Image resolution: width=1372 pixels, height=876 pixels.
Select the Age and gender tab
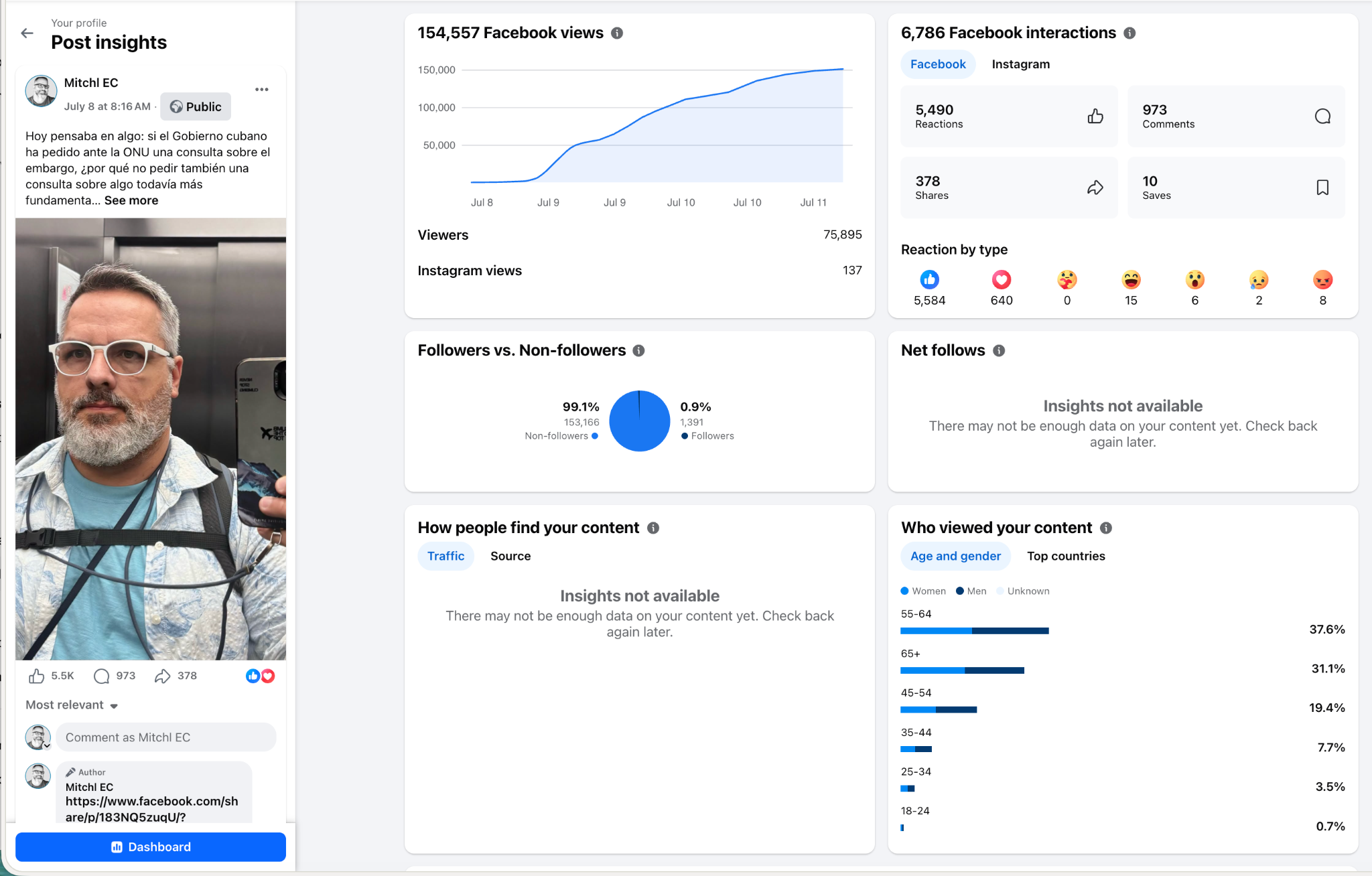click(955, 556)
